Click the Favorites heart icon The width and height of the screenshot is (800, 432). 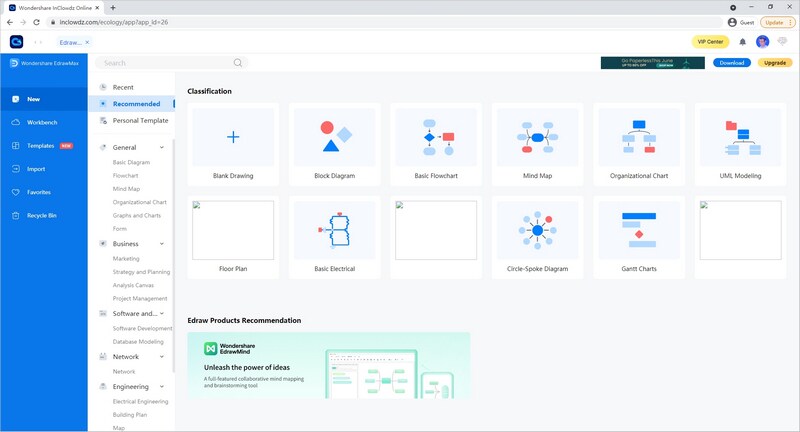coord(16,192)
